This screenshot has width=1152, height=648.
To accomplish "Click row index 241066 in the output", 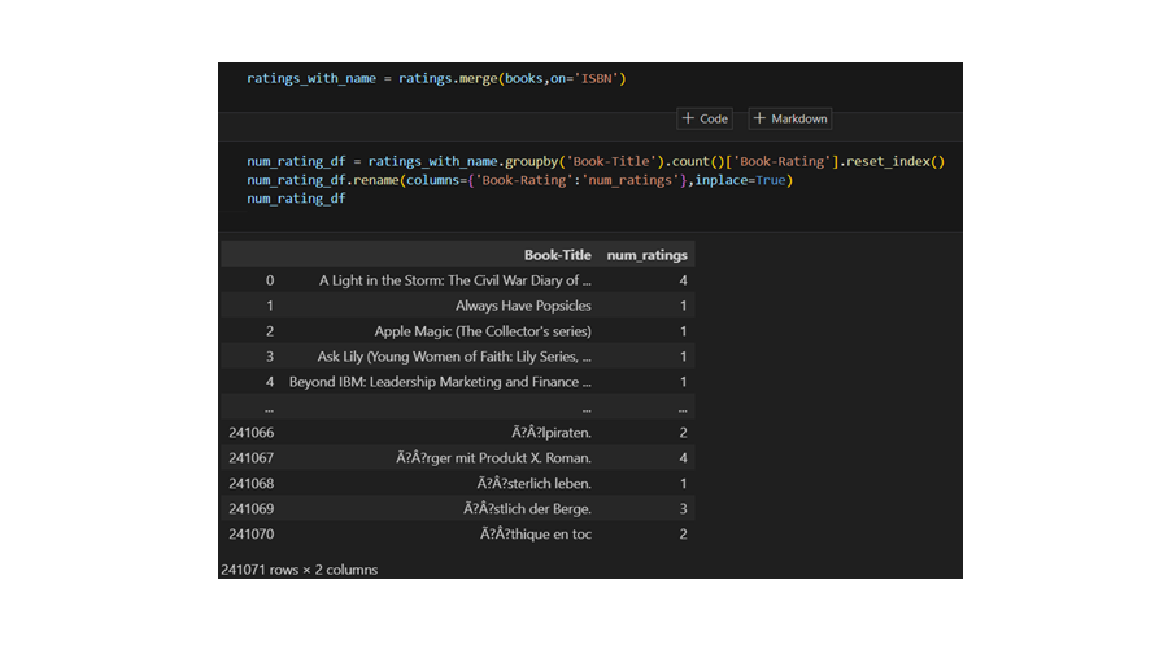I will click(251, 433).
